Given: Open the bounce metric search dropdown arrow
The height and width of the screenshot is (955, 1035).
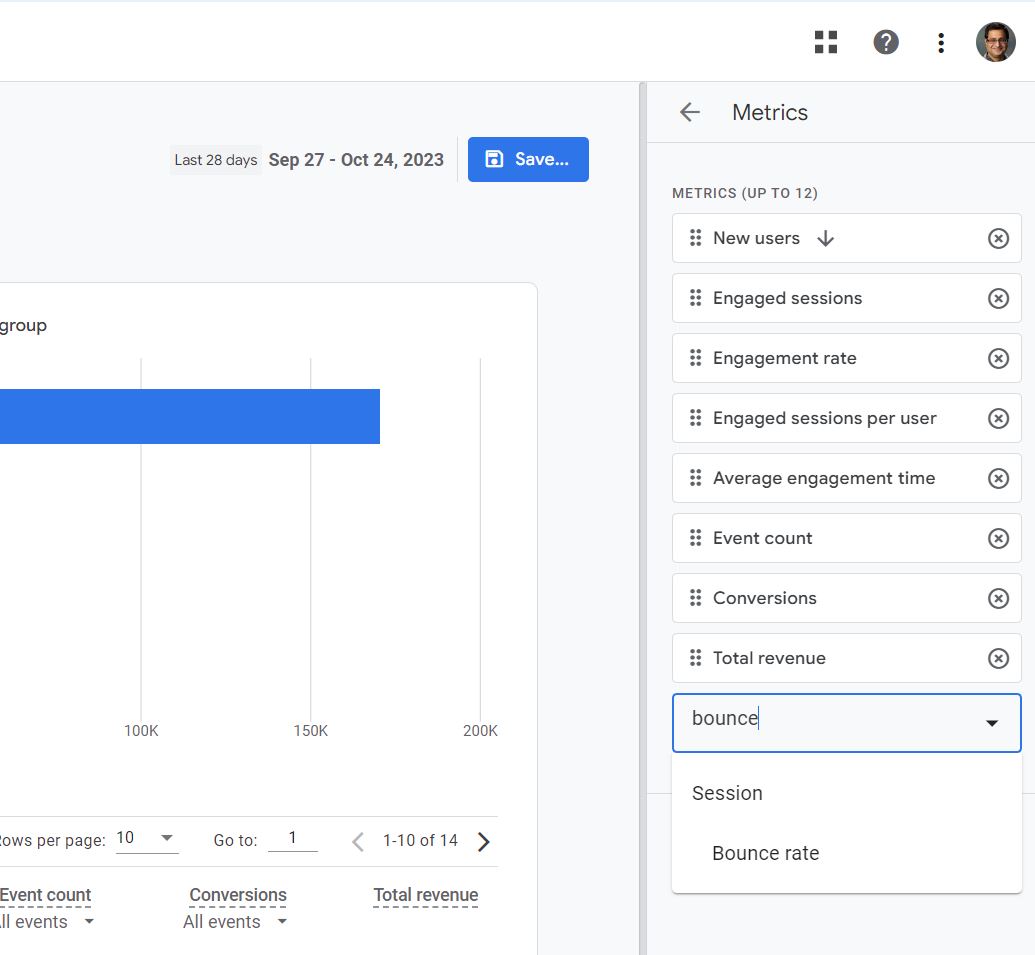Looking at the screenshot, I should click(x=991, y=722).
